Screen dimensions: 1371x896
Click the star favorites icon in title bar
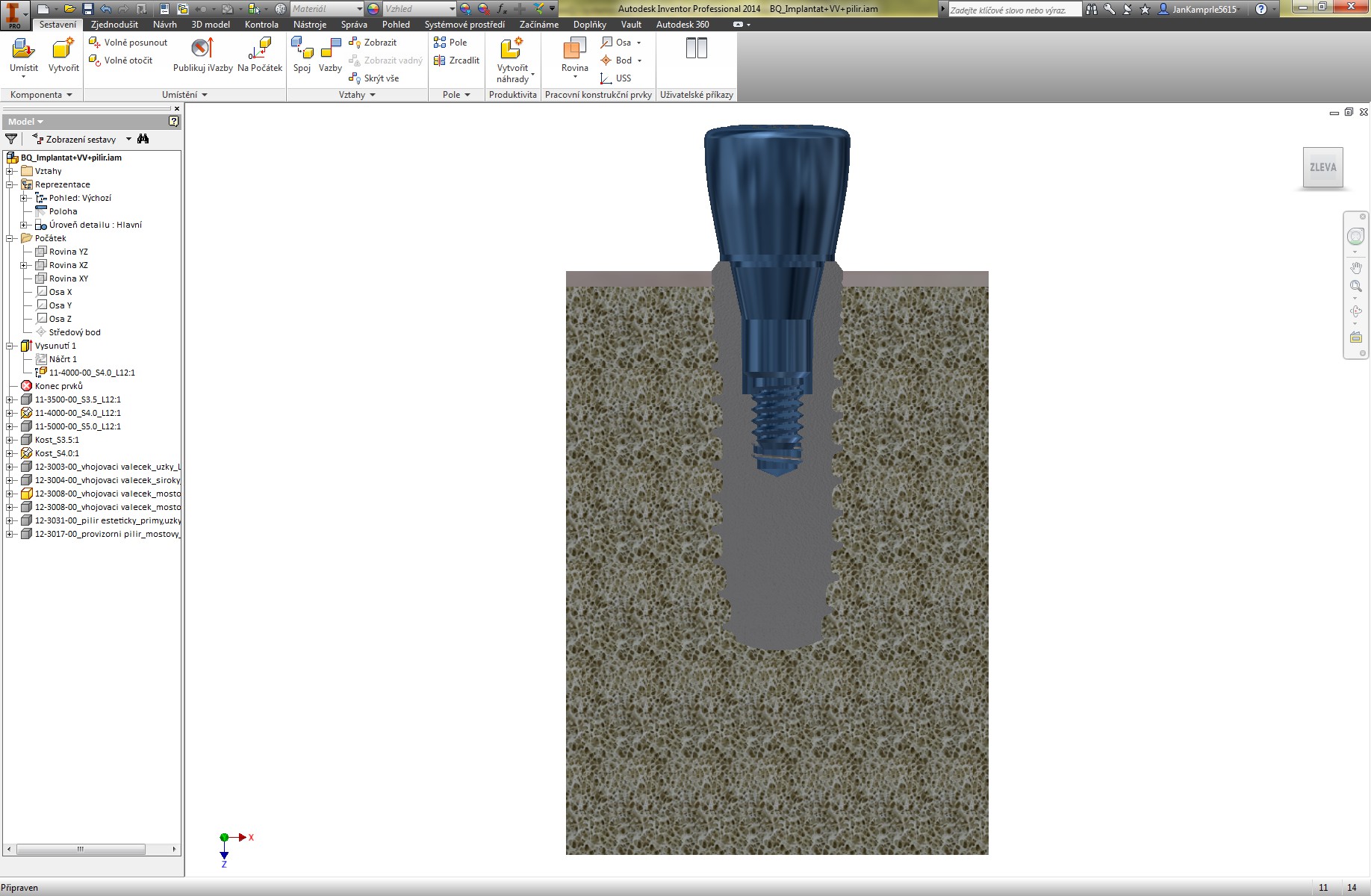point(1145,9)
